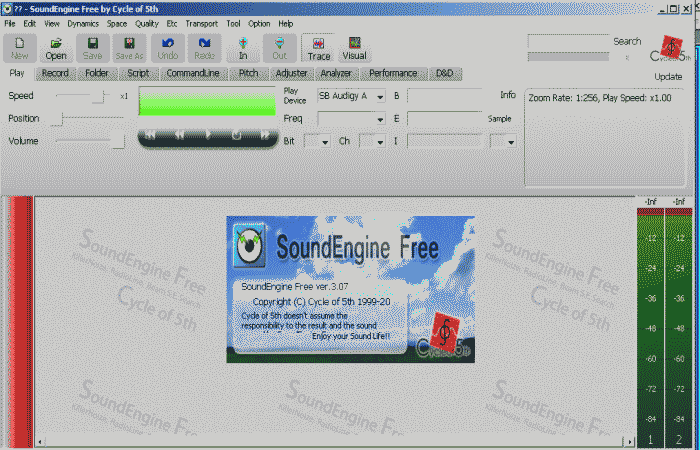This screenshot has height=450, width=700.
Task: Click the Save As toolbar icon
Action: tap(130, 48)
